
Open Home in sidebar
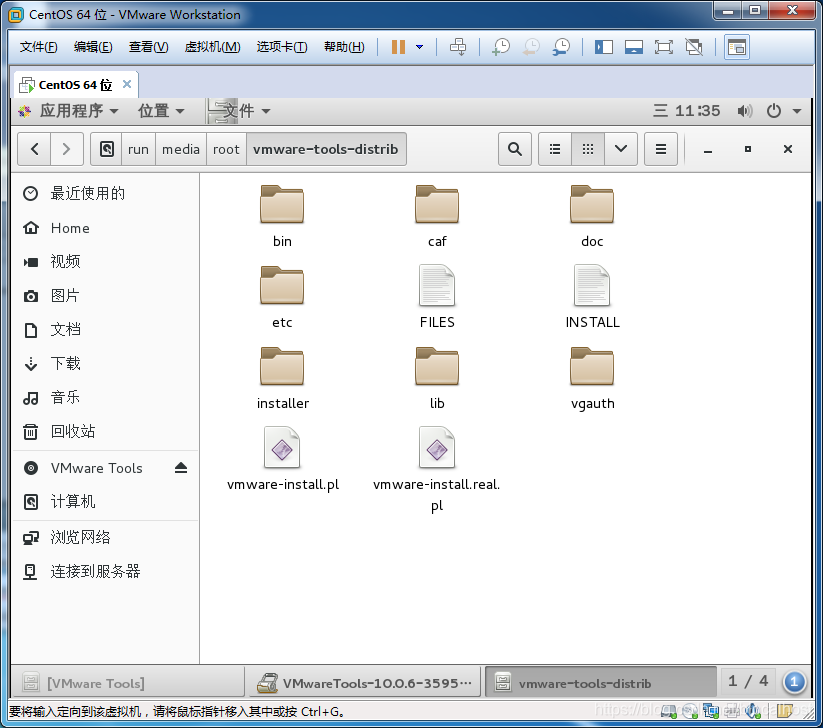tap(105, 228)
